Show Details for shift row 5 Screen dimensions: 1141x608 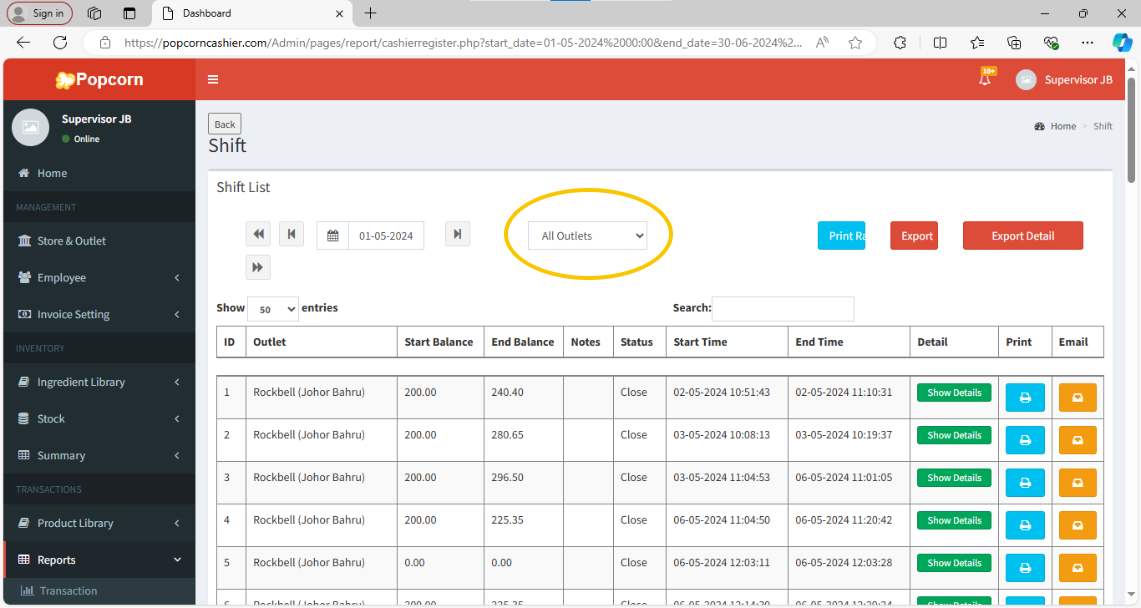click(954, 563)
